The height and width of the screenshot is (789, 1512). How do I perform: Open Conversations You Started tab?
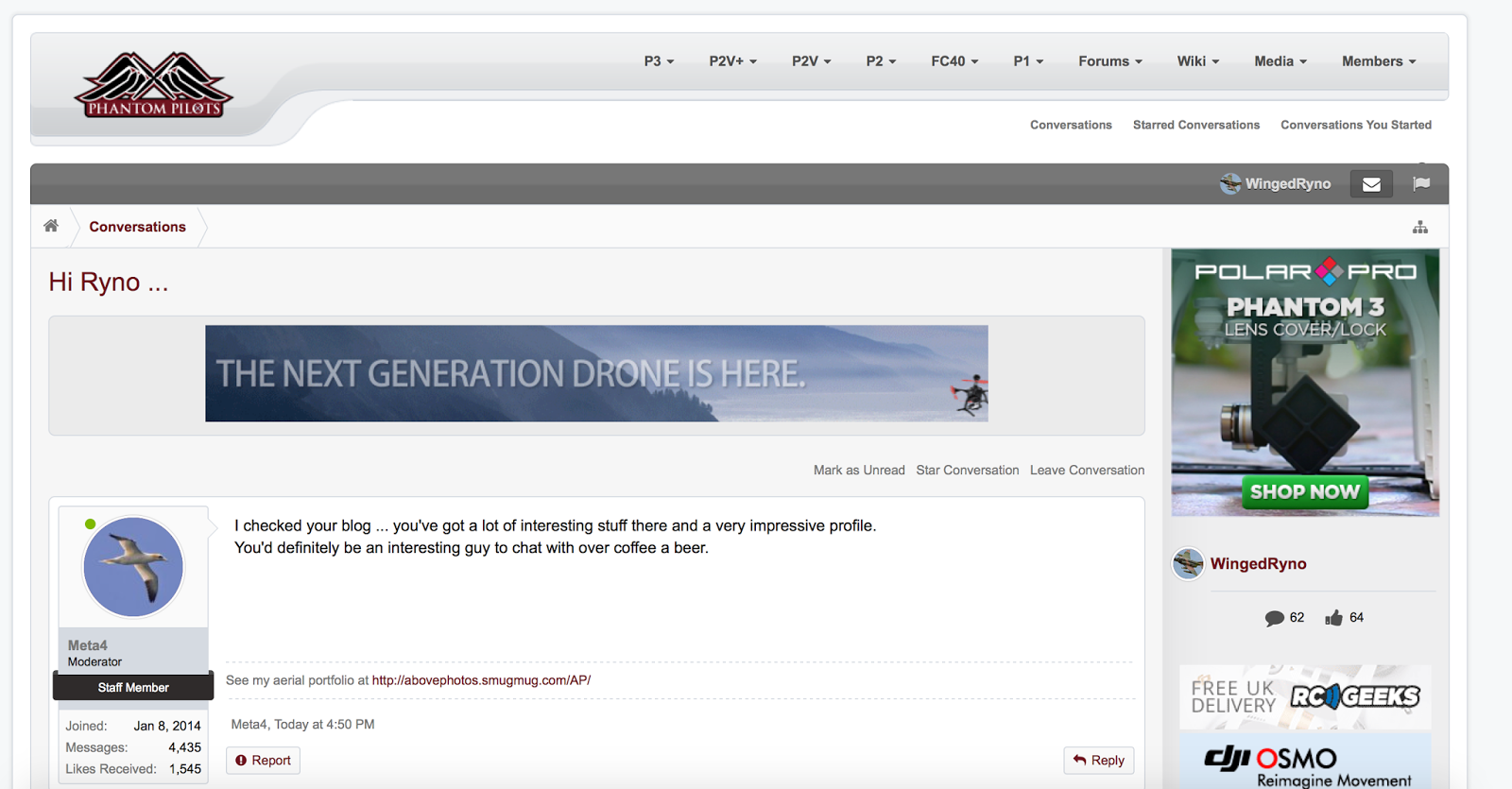1356,125
